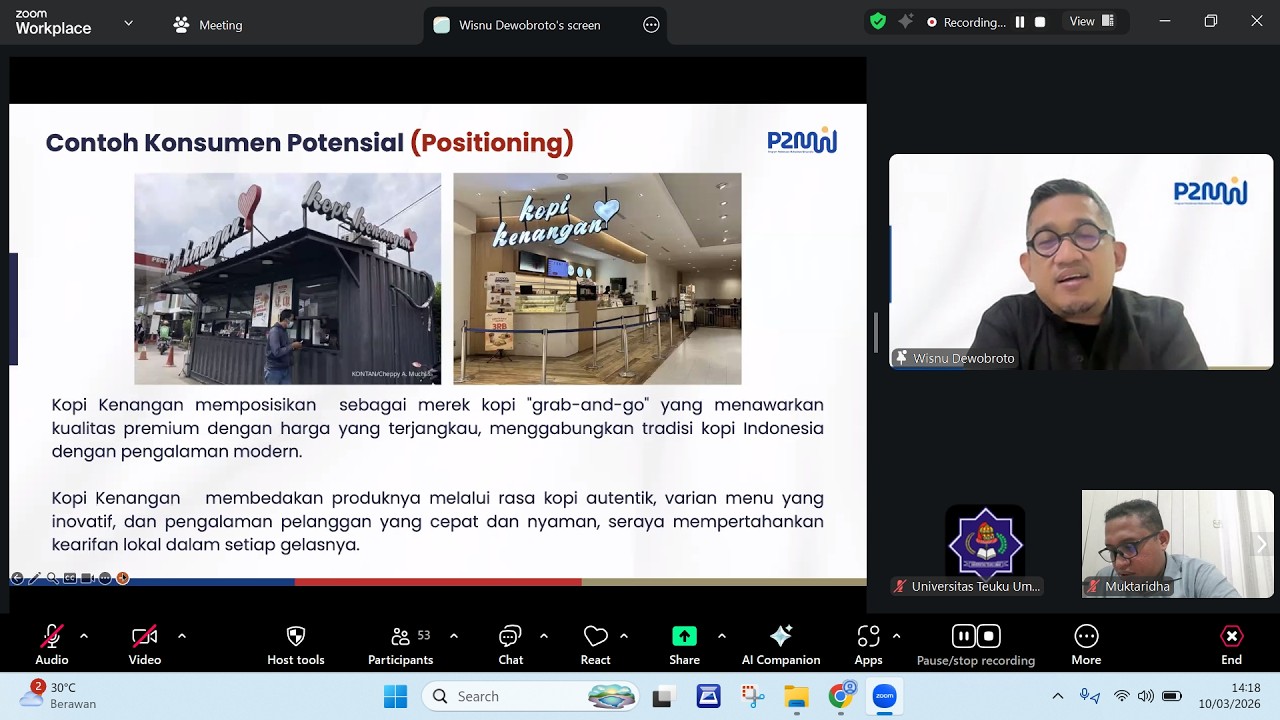The image size is (1280, 720).
Task: Show hidden system tray icons
Action: coord(1058,696)
